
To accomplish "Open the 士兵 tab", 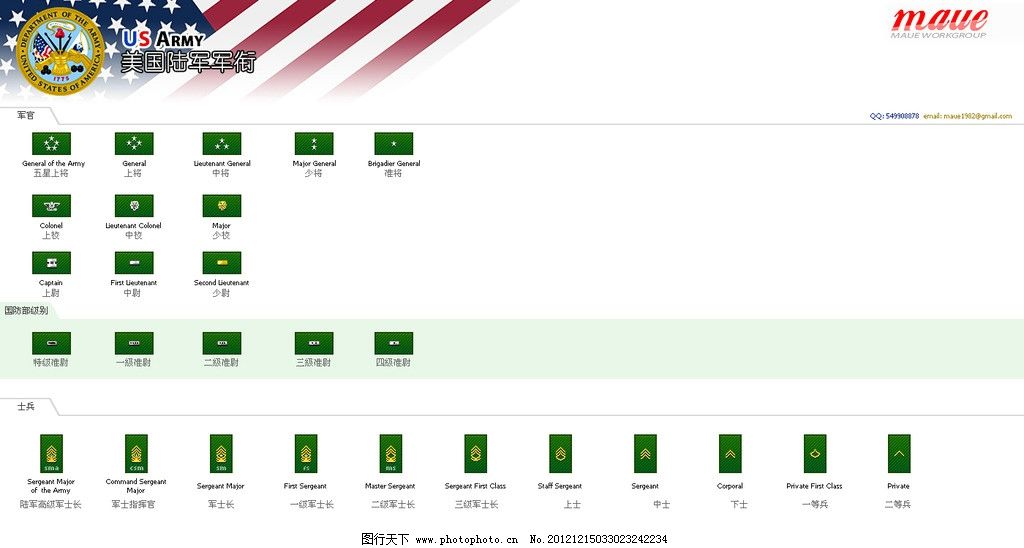I will [x=26, y=406].
